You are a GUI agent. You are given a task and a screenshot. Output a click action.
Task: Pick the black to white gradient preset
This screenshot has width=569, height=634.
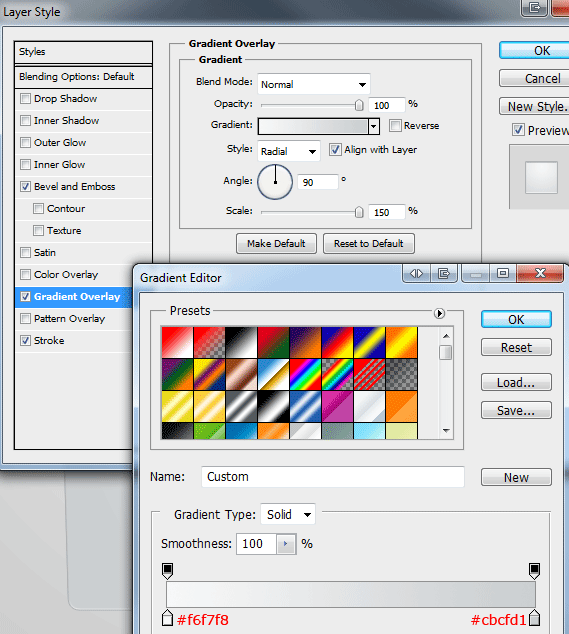241,342
